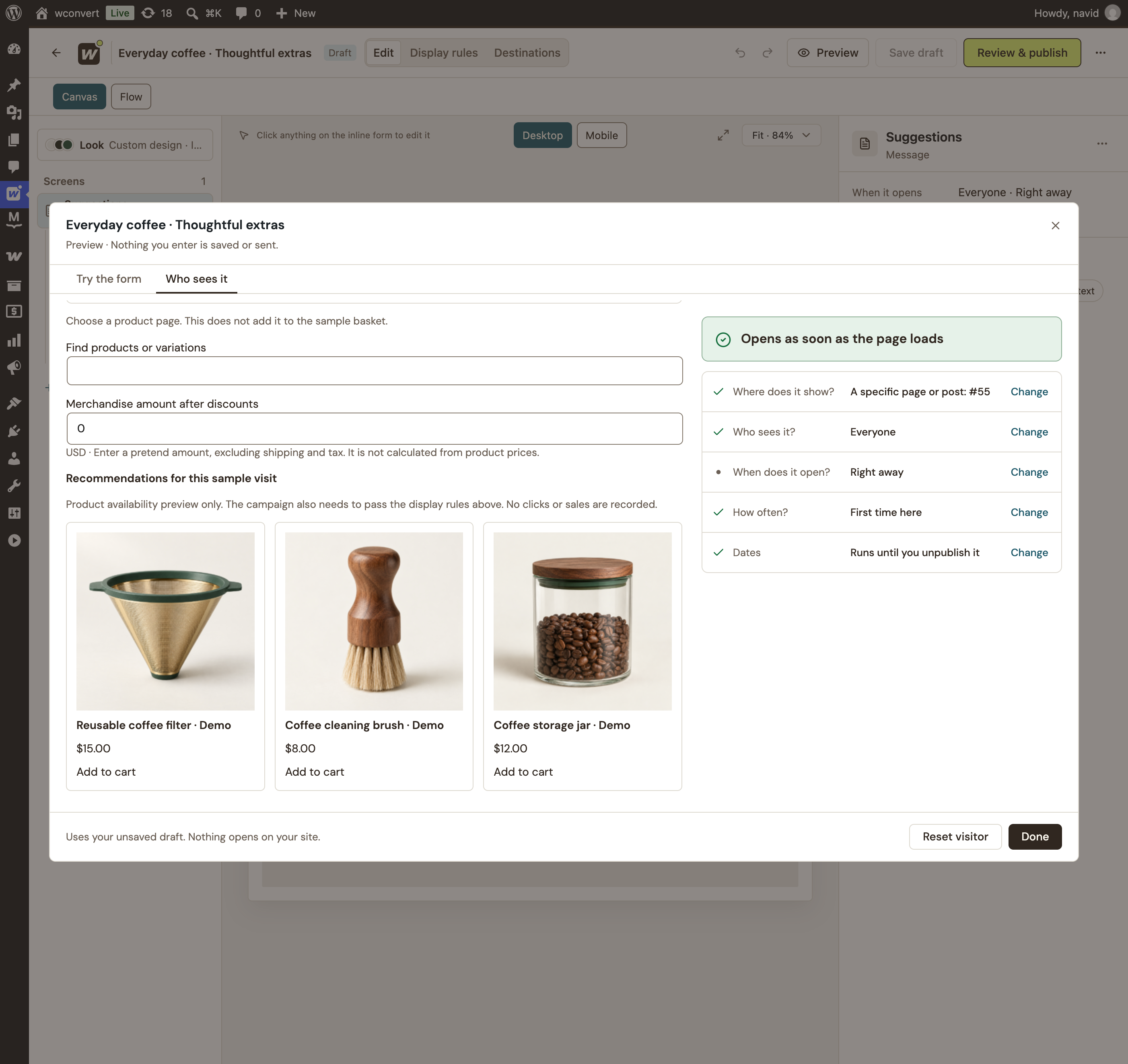The image size is (1128, 1064).
Task: Close the preview dialog with the X
Action: tap(1055, 226)
